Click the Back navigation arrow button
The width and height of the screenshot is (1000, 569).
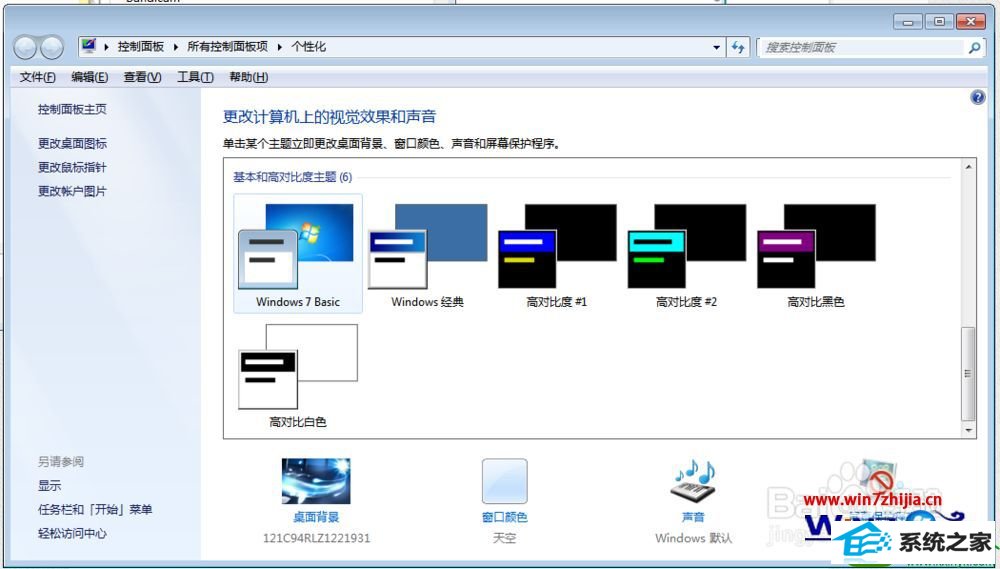tap(26, 47)
